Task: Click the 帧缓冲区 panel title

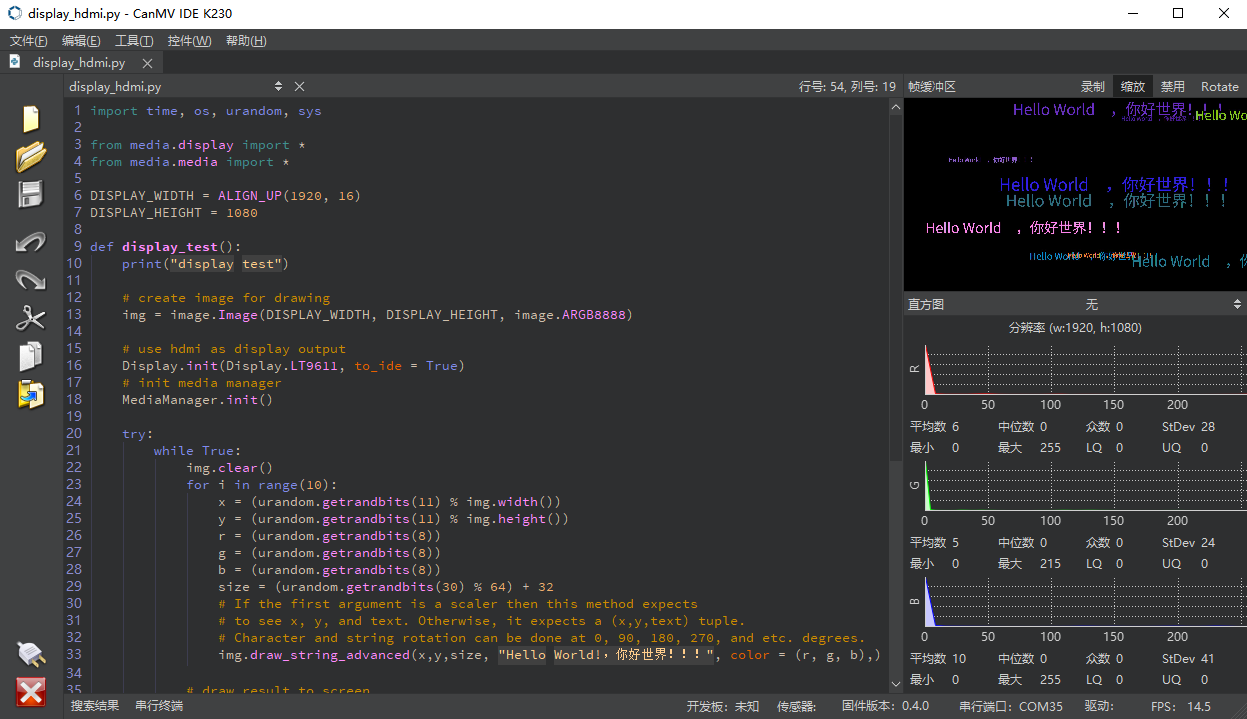Action: coord(932,87)
